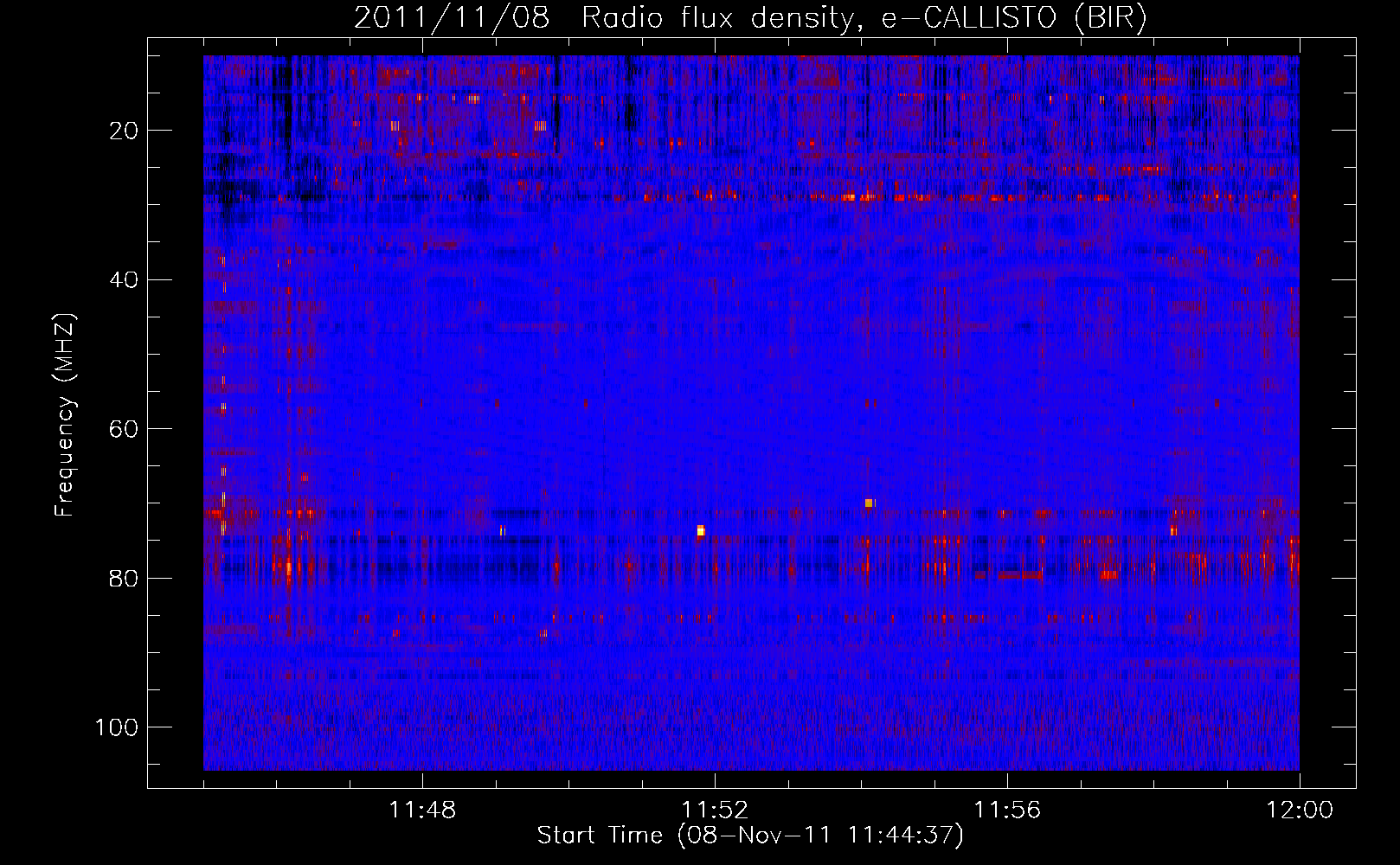The height and width of the screenshot is (865, 1400).
Task: Click the 12:00 time tick label
Action: pos(1300,811)
